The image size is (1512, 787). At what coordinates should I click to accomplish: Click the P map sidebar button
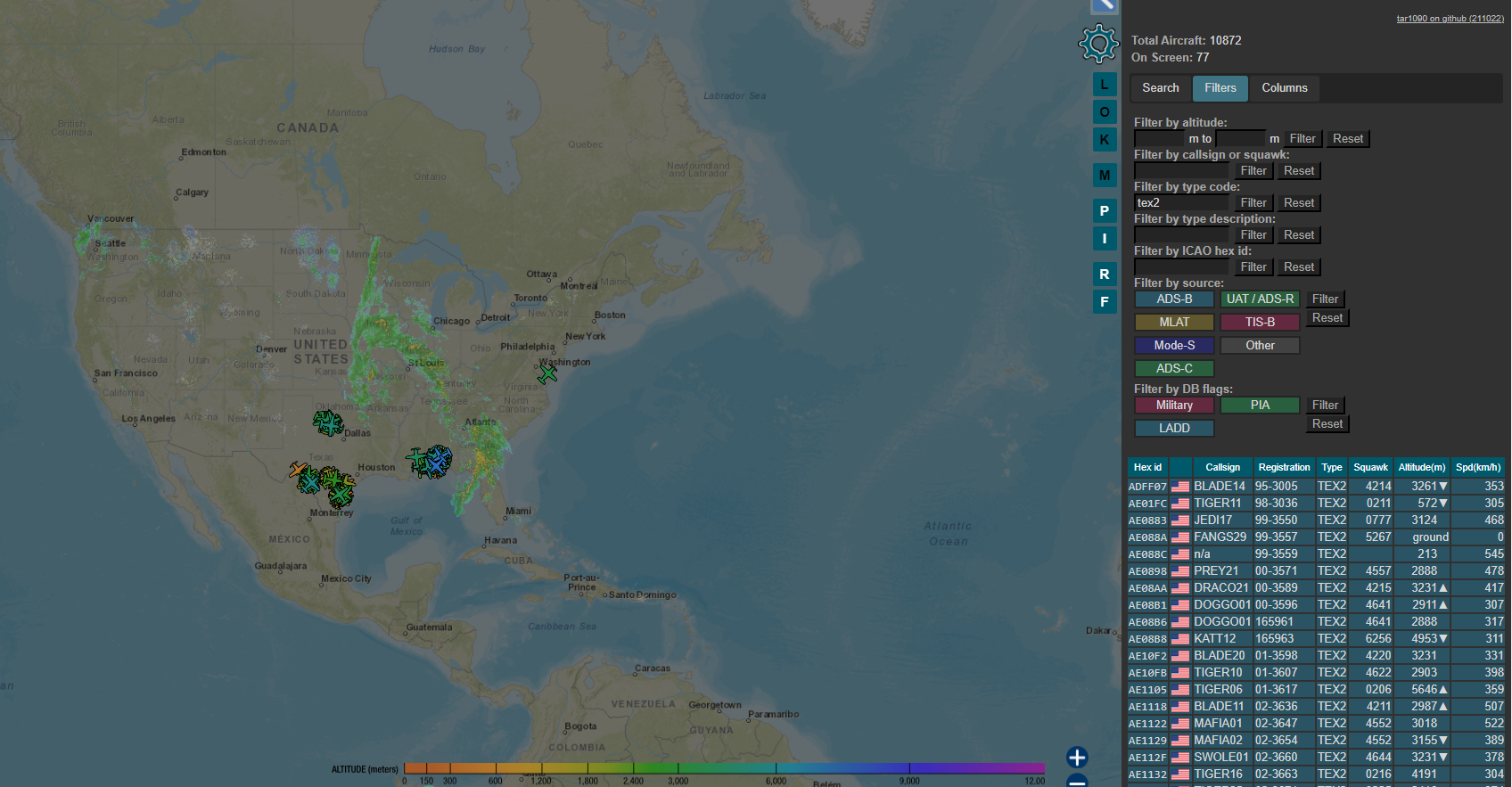point(1105,211)
